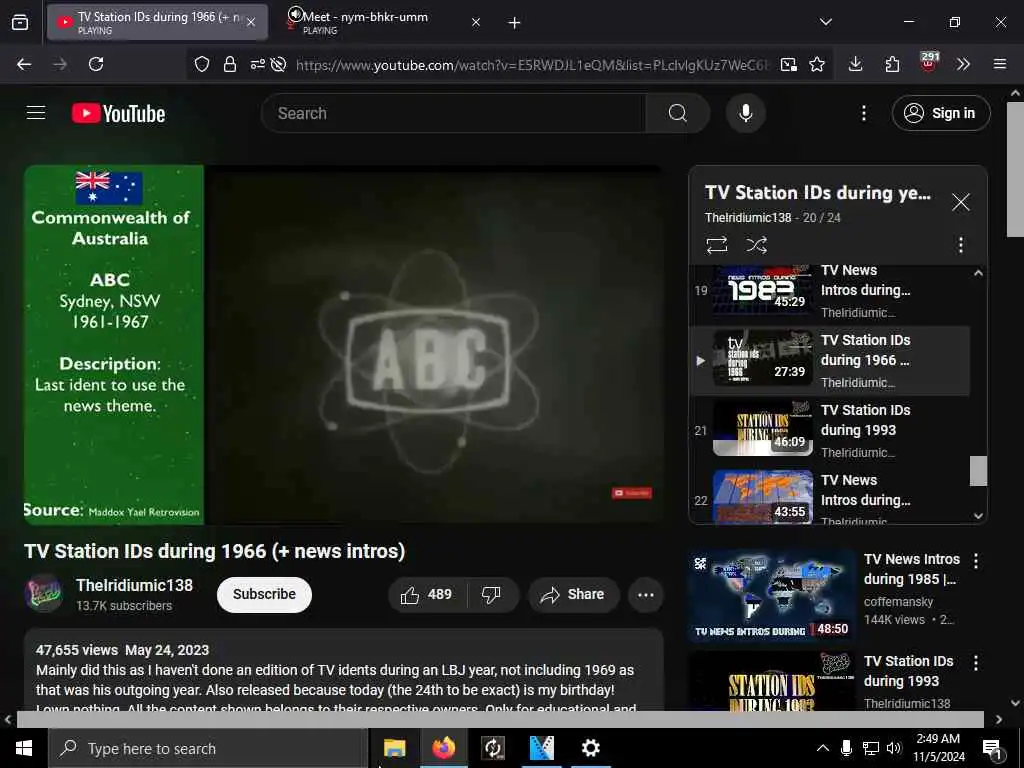Screen dimensions: 1024x768
Task: Open the site permissions icon in address bar
Action: [257, 64]
